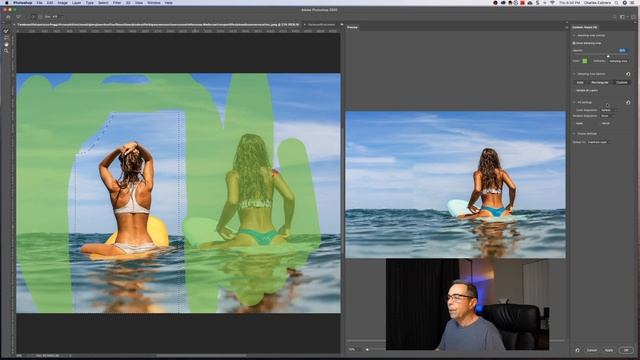Viewport: 640px width, 360px height.
Task: Open Spotlight search in the menu bar
Action: click(616, 2)
